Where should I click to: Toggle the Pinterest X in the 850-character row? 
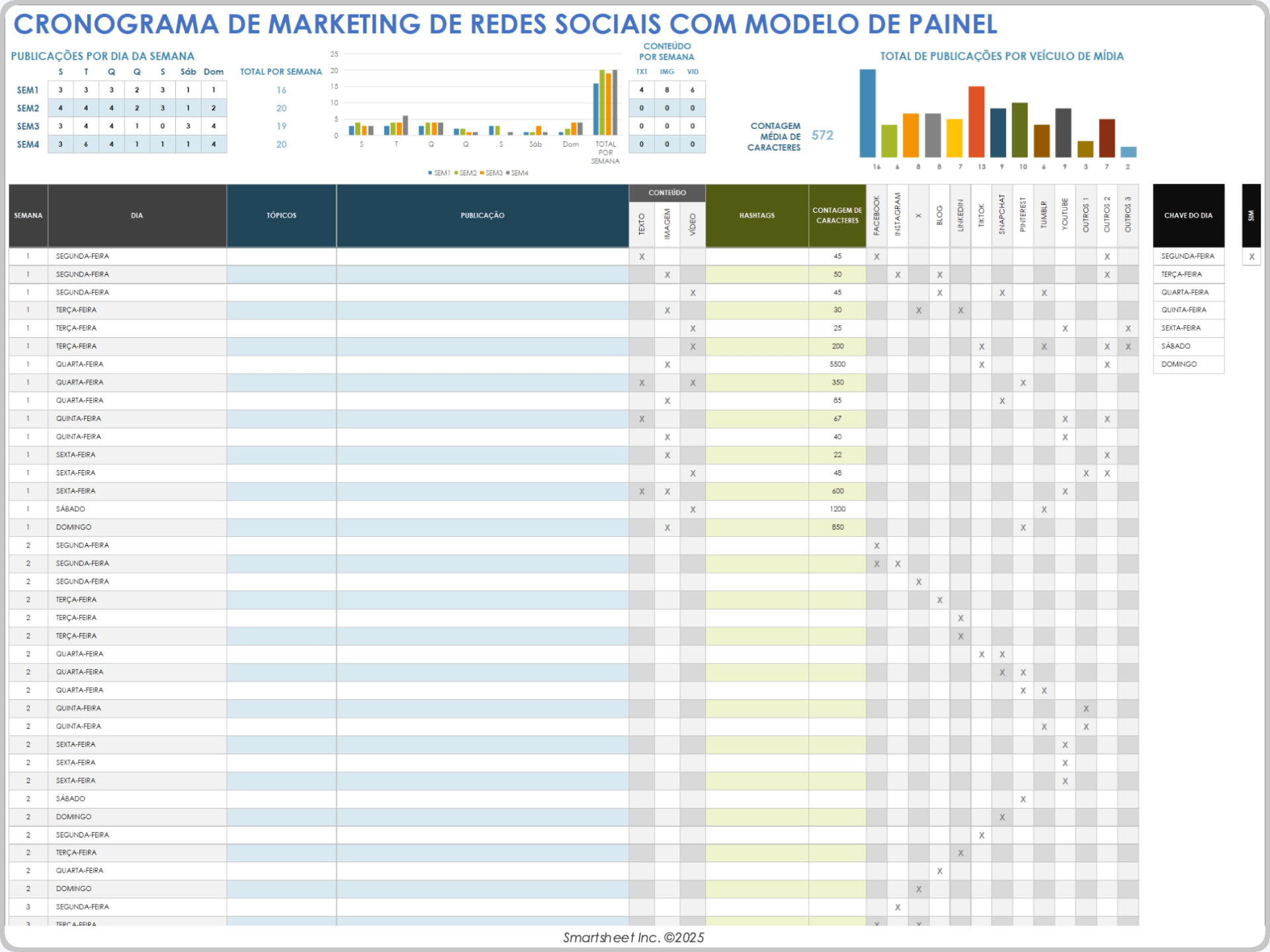pyautogui.click(x=1023, y=527)
